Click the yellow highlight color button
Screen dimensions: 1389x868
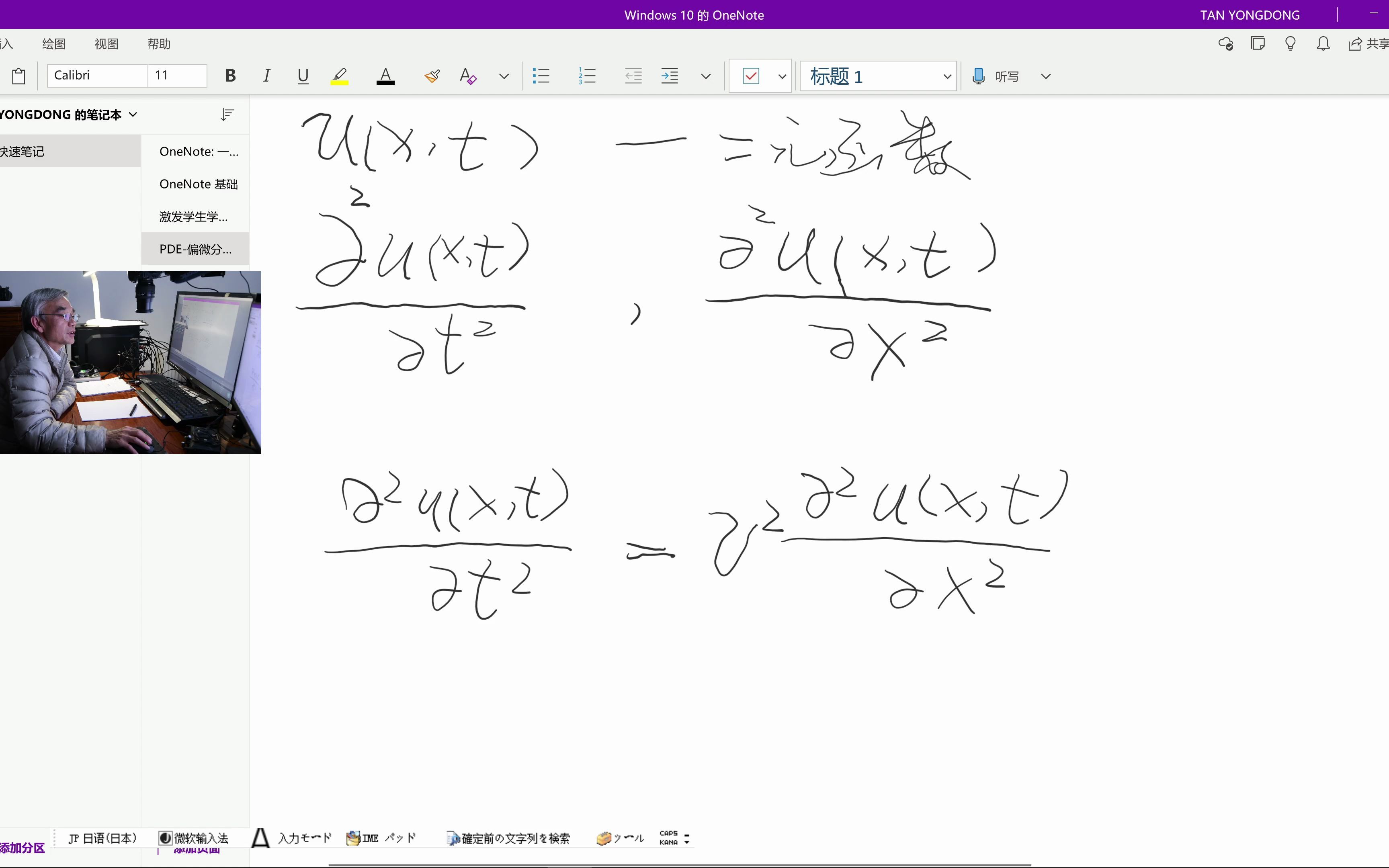[339, 76]
